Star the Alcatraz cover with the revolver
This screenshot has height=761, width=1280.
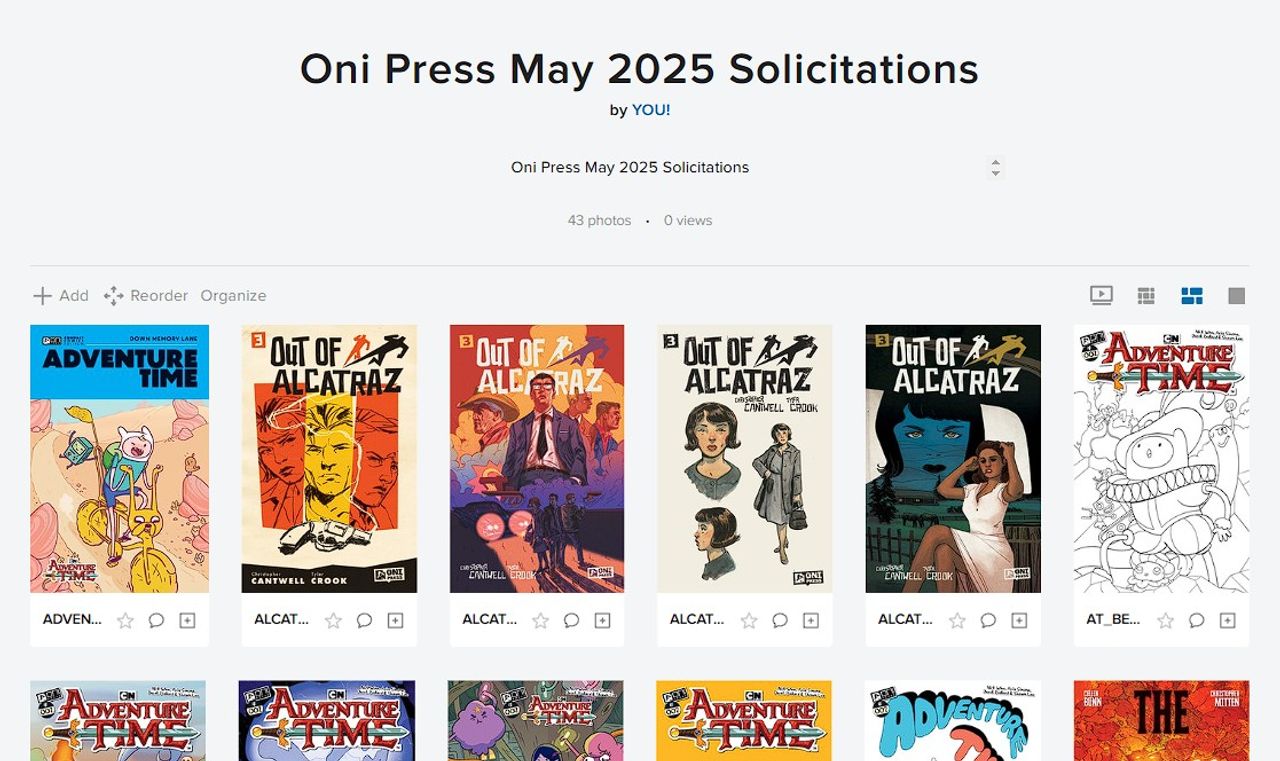click(x=333, y=621)
